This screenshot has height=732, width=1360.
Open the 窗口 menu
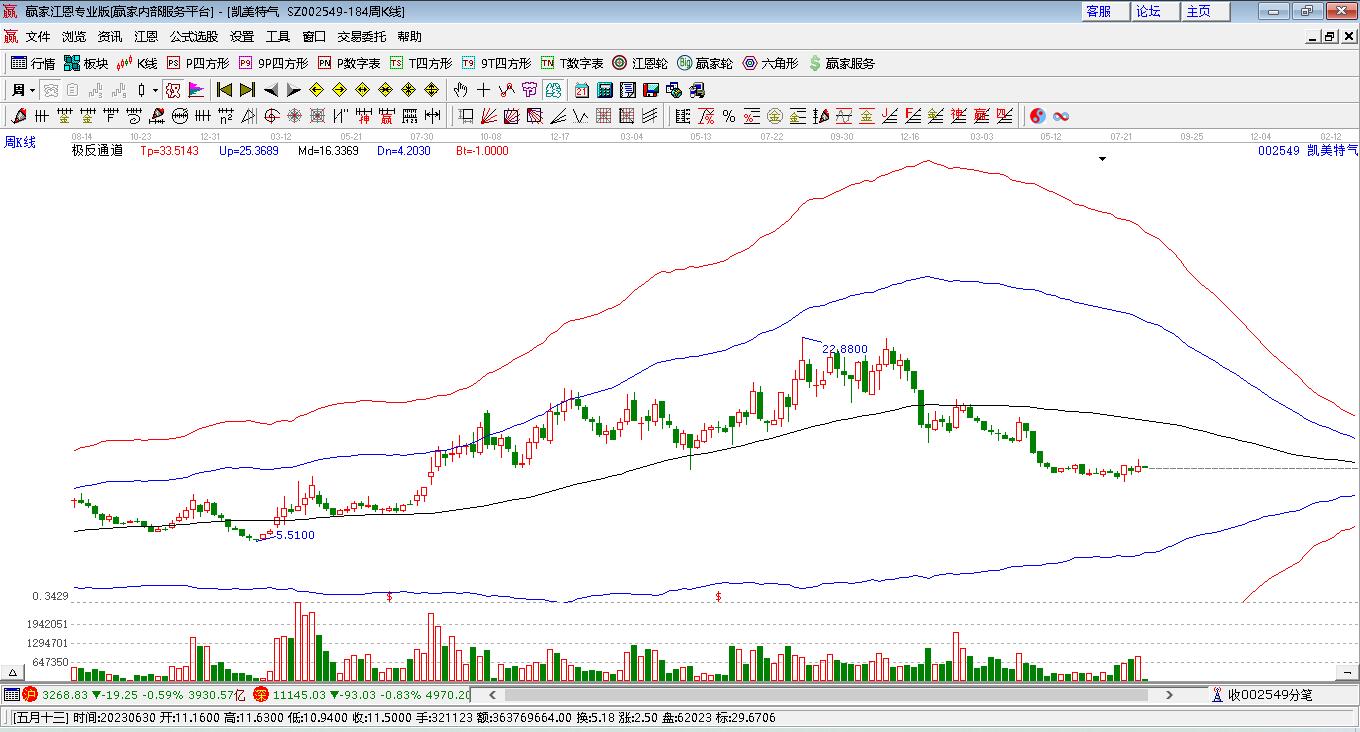pos(314,37)
